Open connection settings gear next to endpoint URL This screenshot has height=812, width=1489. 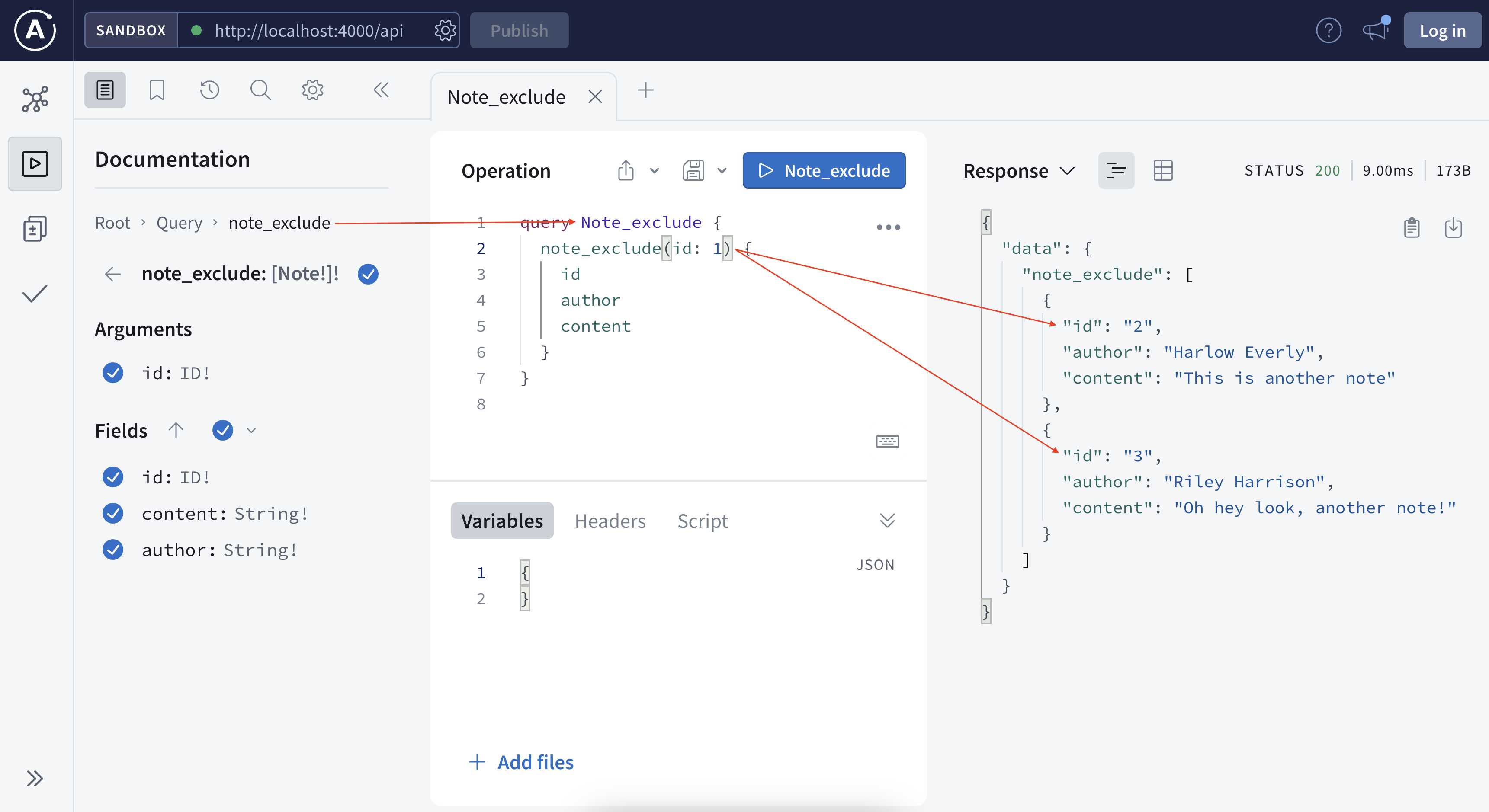445,30
